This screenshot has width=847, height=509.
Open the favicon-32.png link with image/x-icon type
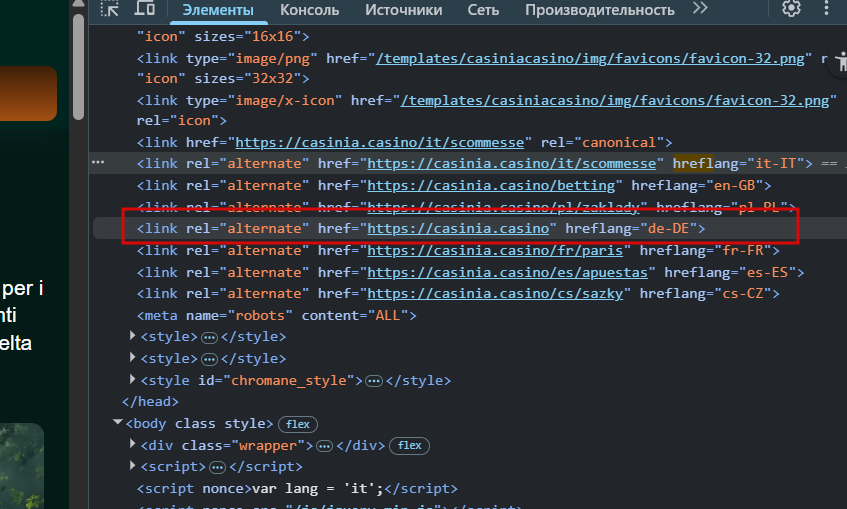615,101
